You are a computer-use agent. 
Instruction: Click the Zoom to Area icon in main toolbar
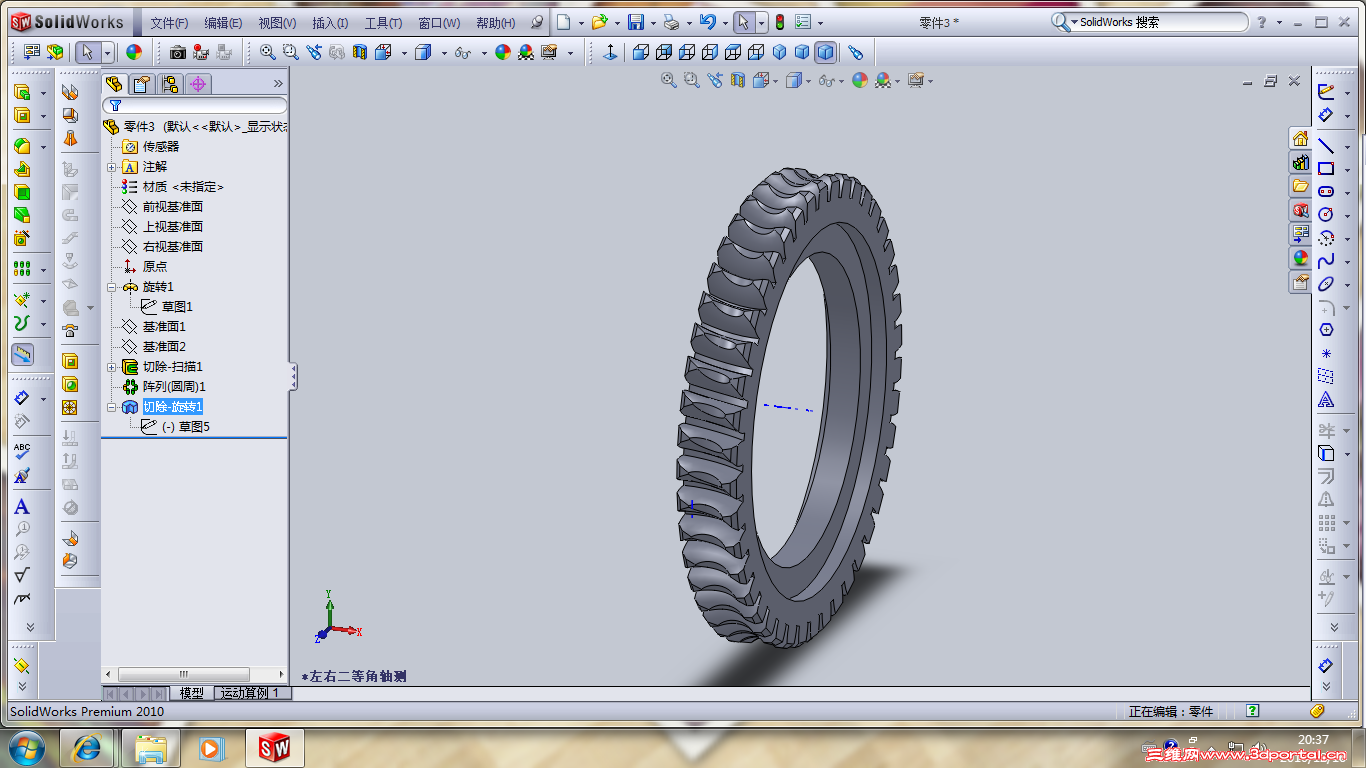pyautogui.click(x=290, y=52)
